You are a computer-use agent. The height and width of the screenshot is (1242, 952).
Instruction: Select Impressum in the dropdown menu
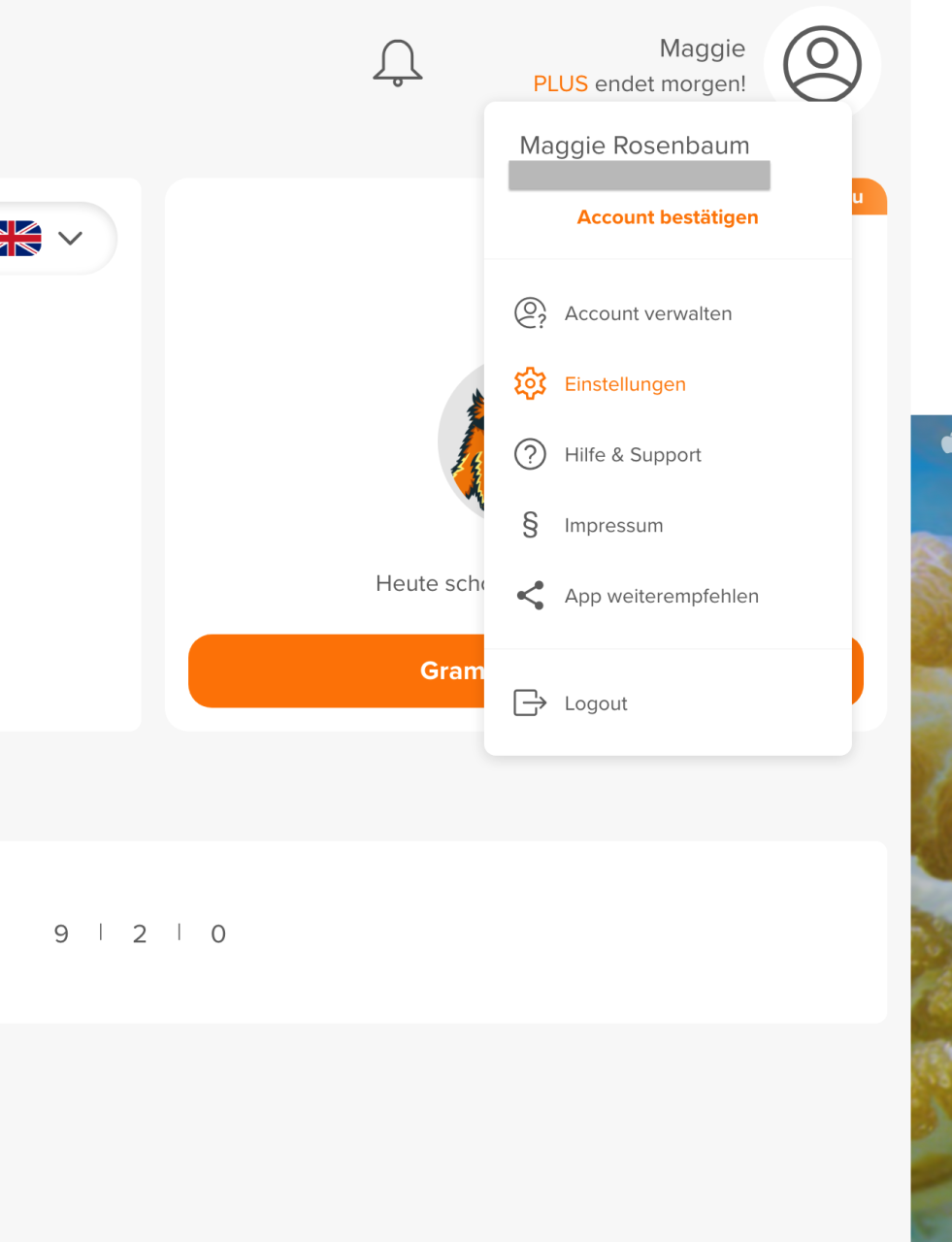pyautogui.click(x=668, y=525)
